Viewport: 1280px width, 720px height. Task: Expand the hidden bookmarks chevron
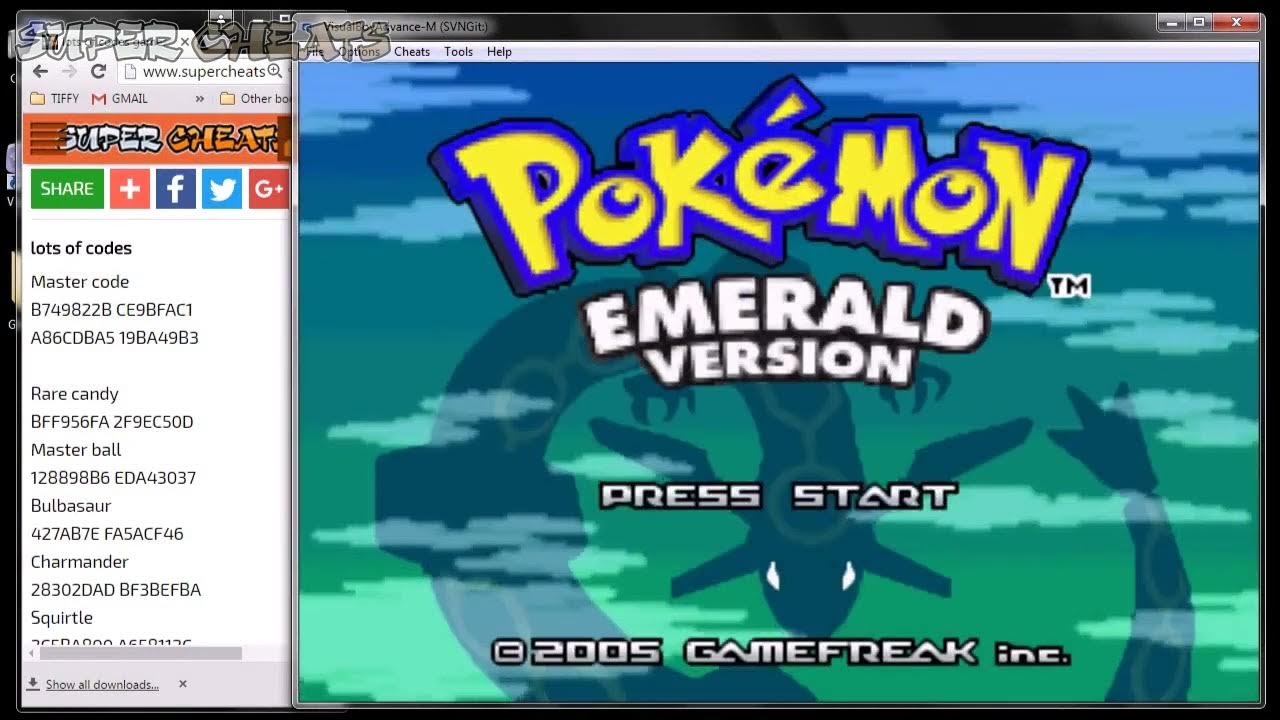click(199, 98)
